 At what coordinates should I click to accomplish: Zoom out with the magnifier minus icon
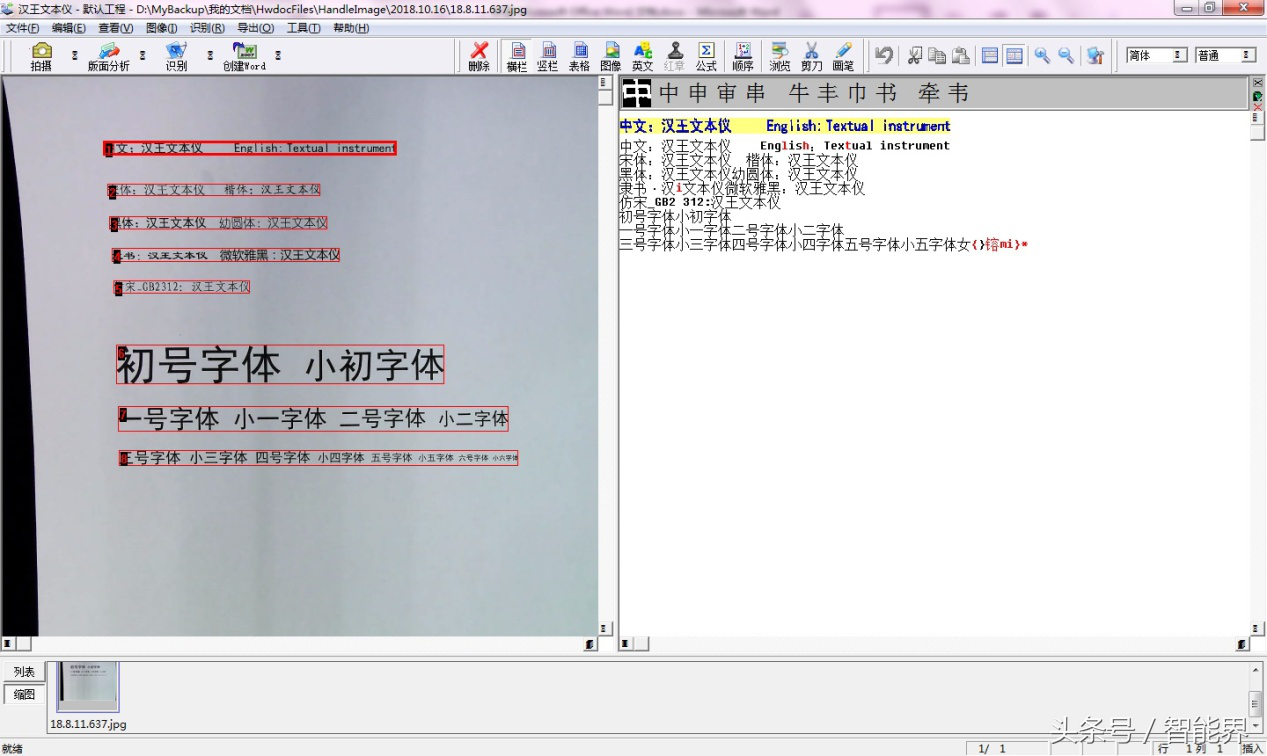tap(1066, 55)
